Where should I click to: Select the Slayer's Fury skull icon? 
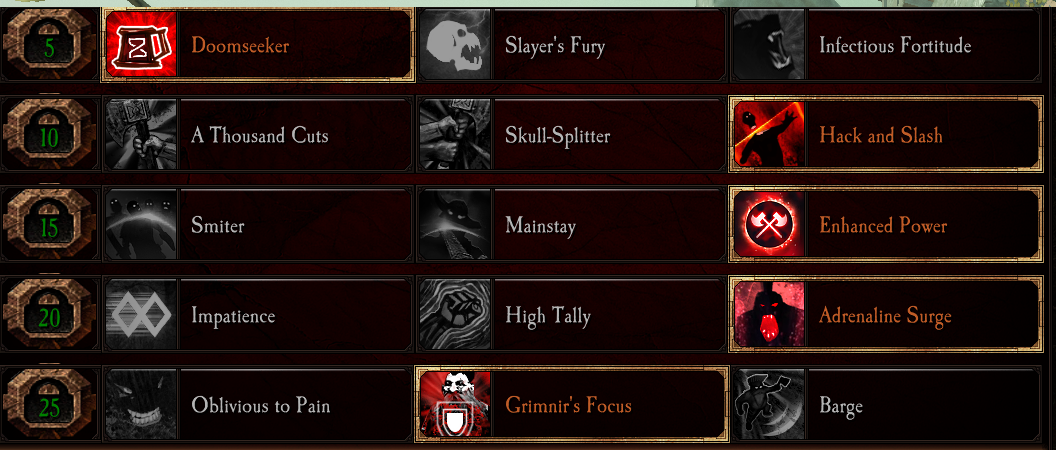[455, 45]
